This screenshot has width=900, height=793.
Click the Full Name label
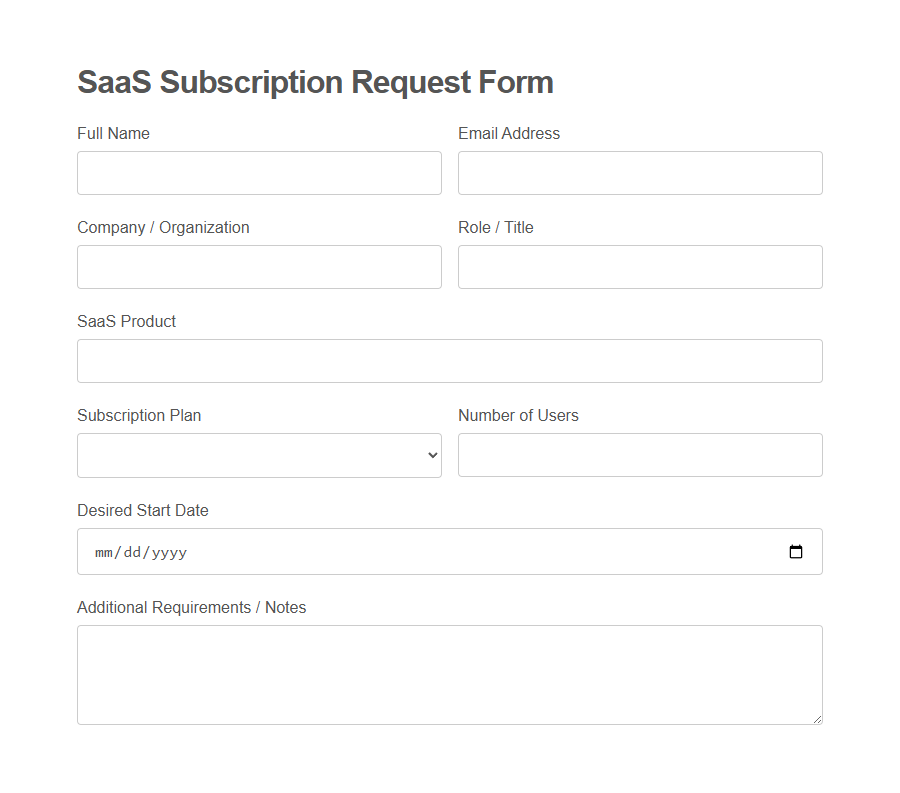(x=113, y=133)
